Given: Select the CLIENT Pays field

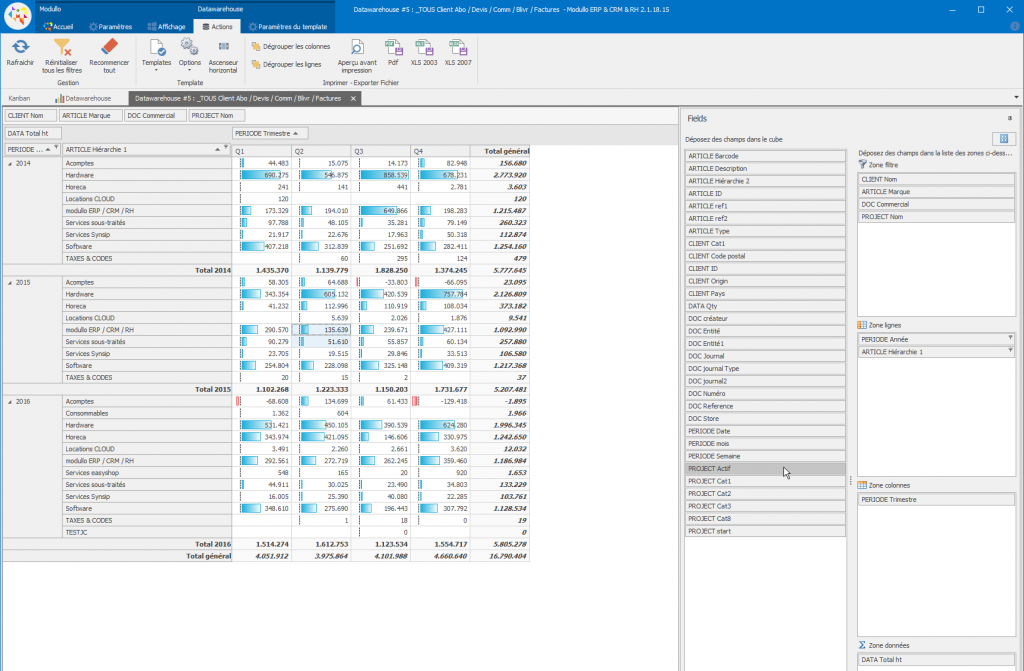Looking at the screenshot, I should tap(765, 294).
